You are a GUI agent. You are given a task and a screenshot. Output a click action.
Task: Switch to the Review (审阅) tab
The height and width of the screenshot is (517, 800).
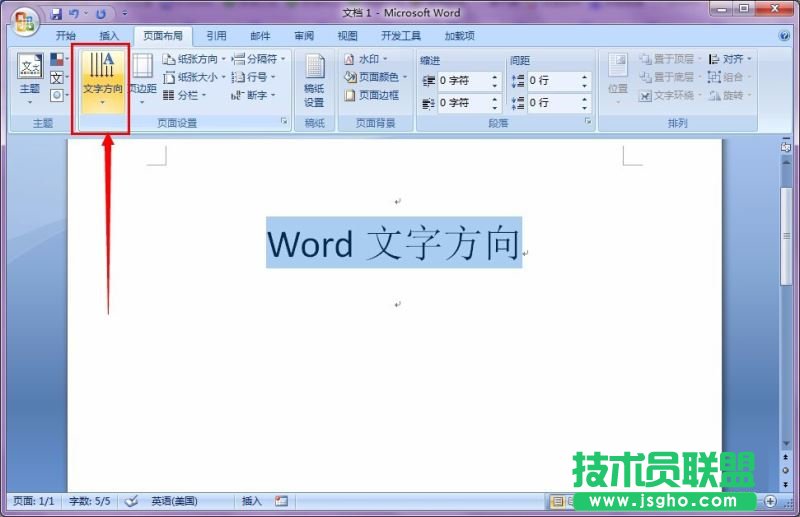click(x=304, y=36)
